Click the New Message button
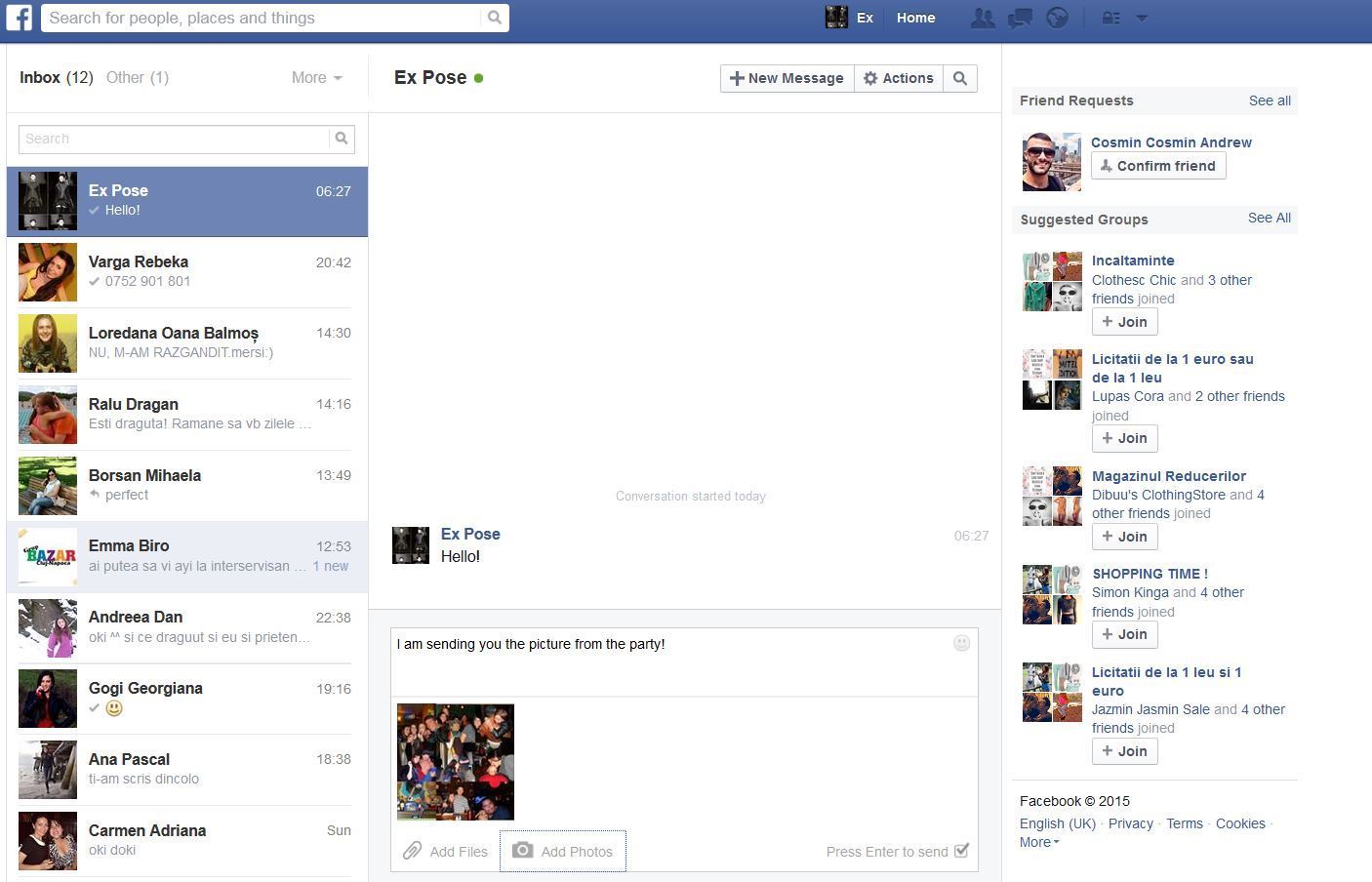This screenshot has height=882, width=1372. point(787,78)
